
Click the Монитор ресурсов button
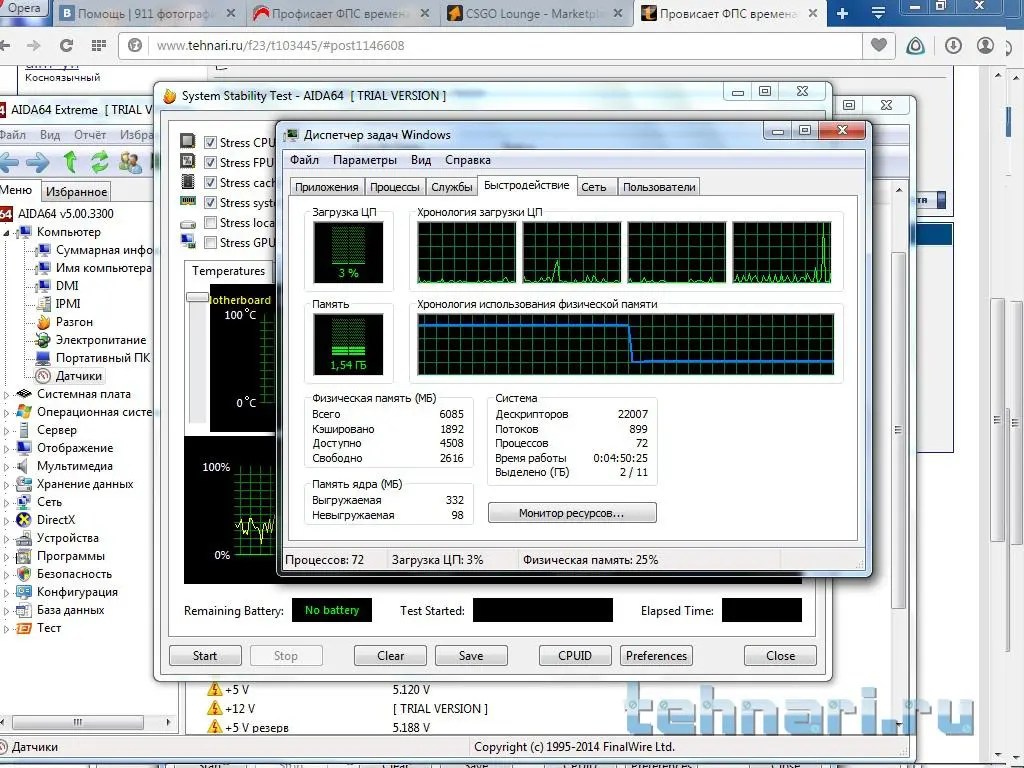(571, 513)
